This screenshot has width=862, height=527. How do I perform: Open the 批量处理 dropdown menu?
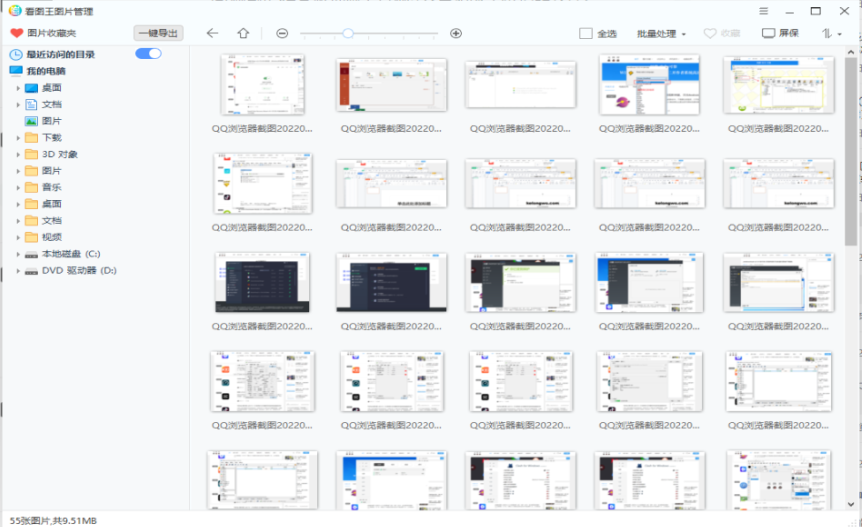click(661, 34)
